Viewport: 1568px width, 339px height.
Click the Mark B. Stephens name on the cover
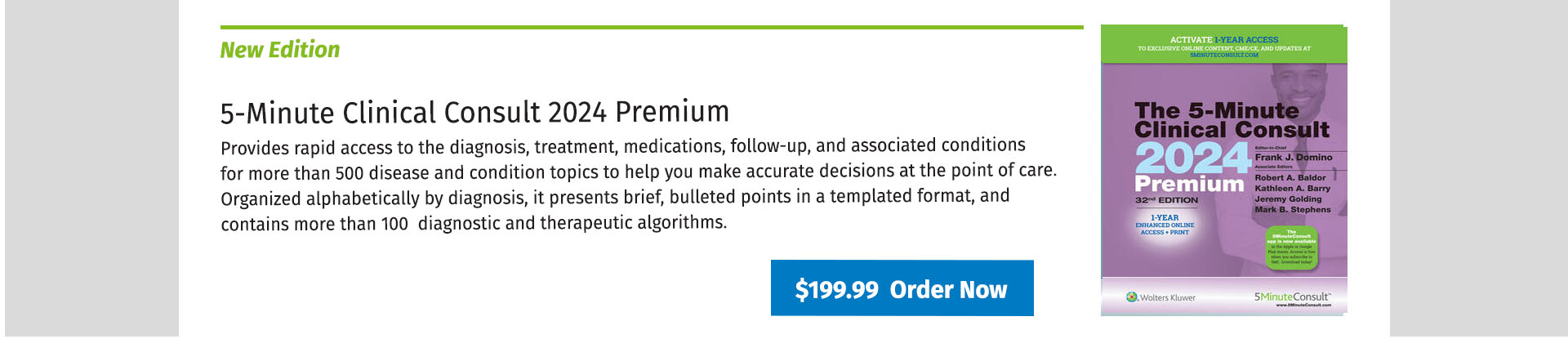[x=1293, y=210]
